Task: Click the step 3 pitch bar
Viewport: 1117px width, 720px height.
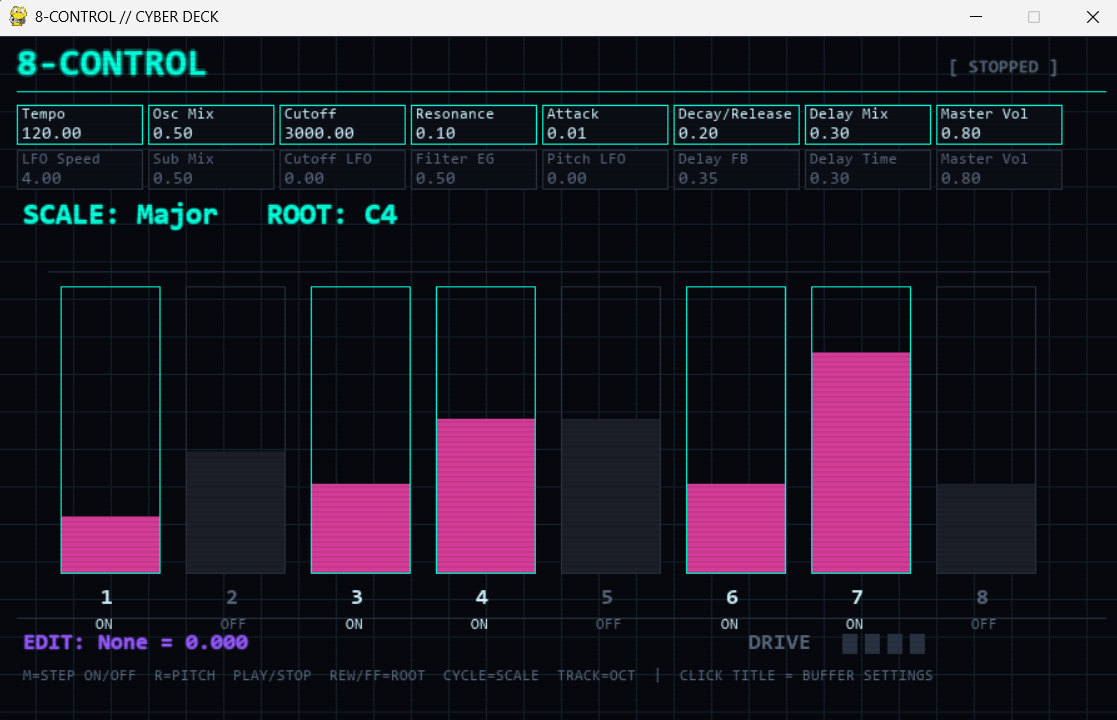Action: 360,429
